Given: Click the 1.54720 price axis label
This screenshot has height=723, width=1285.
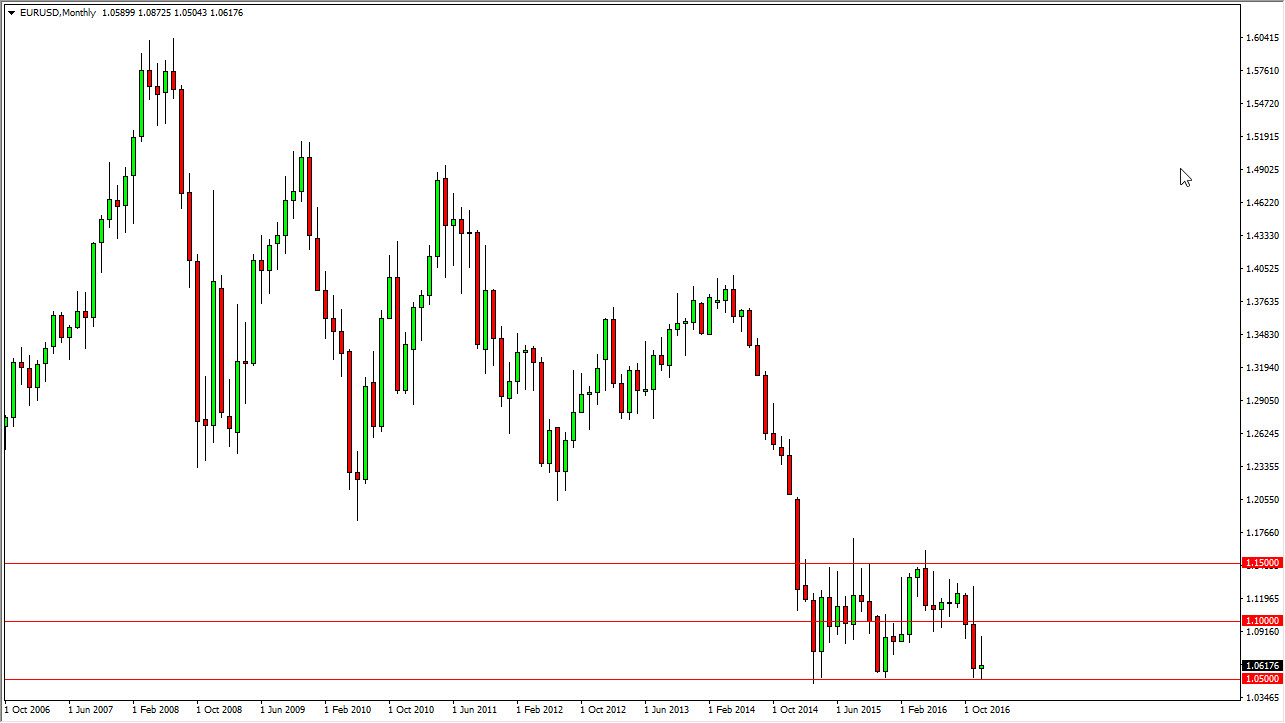Looking at the screenshot, I should (1262, 104).
